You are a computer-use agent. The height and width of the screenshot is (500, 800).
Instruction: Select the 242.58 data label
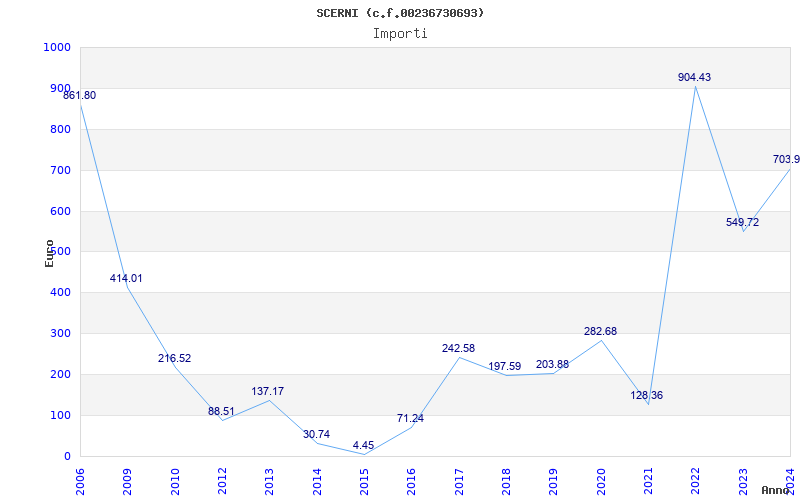tap(458, 348)
